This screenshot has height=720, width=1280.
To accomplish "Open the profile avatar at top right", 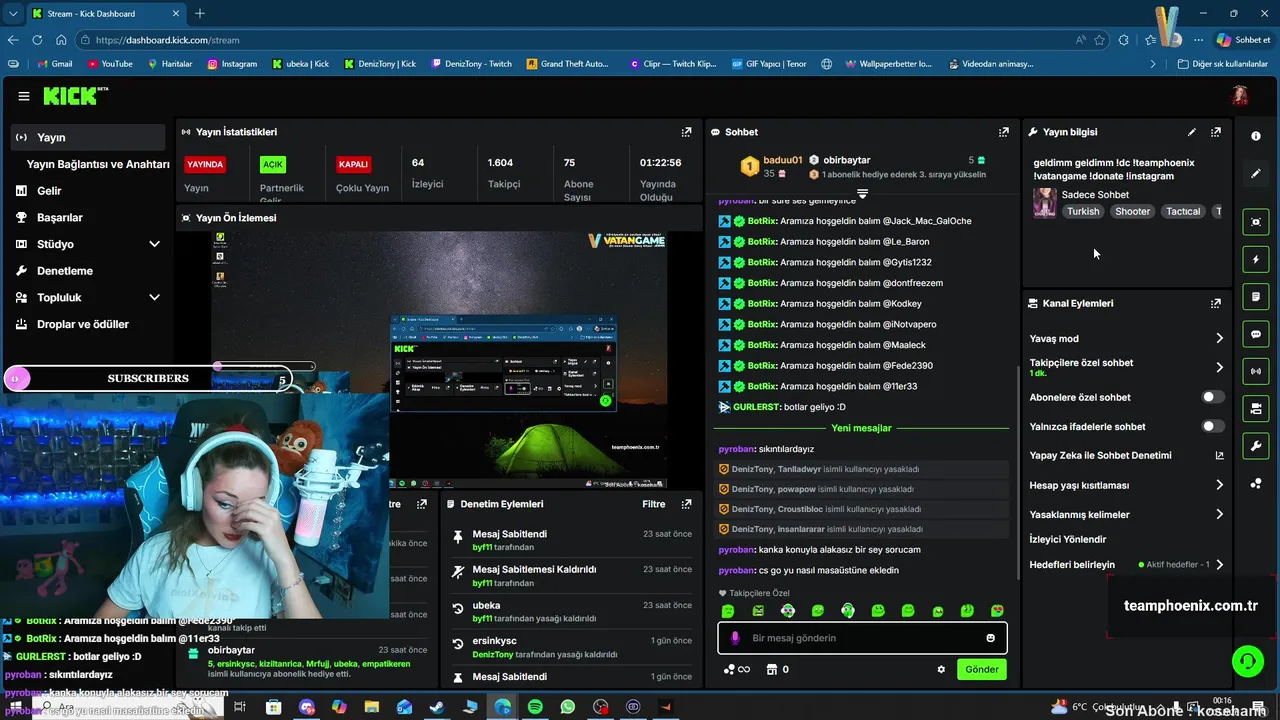I will coord(1240,96).
